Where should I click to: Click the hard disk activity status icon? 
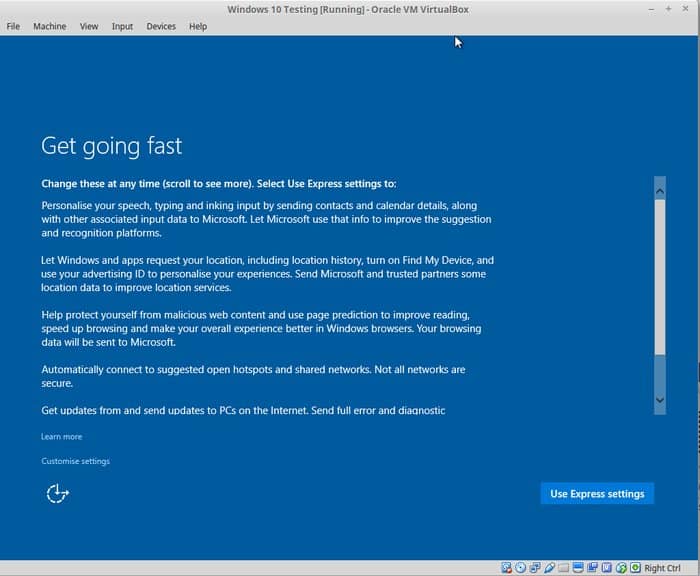click(x=506, y=568)
